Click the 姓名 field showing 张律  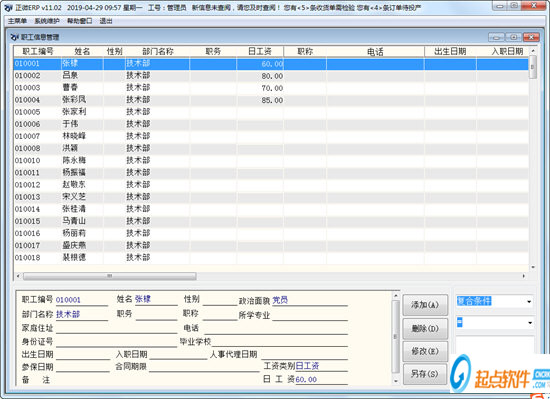tap(156, 299)
